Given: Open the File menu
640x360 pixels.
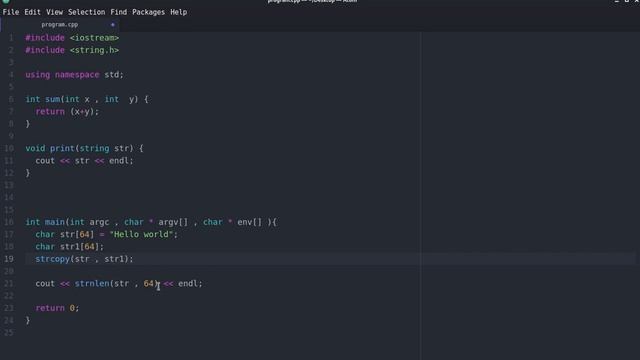Looking at the screenshot, I should tap(11, 12).
